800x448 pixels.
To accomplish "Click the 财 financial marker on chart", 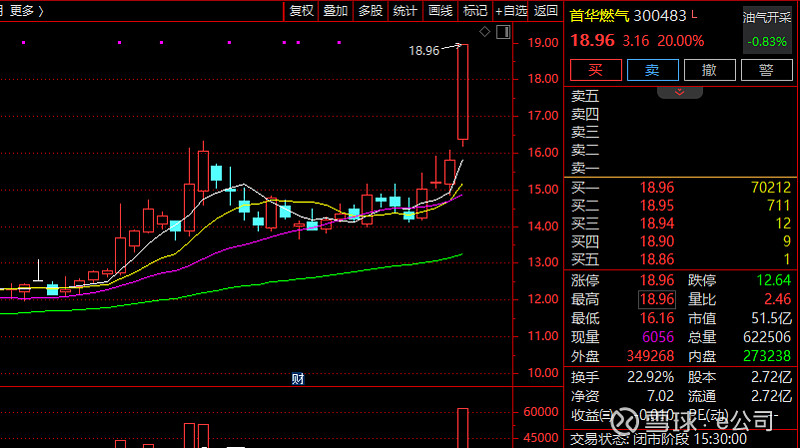I will 297,378.
